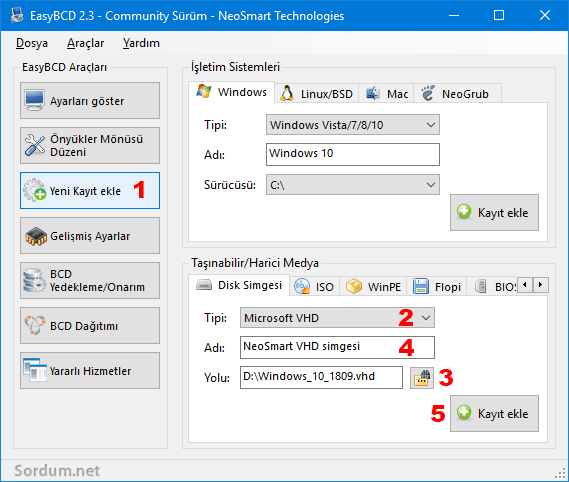The image size is (569, 482).
Task: Open Yararlı Hizmetler section
Action: pyautogui.click(x=90, y=371)
